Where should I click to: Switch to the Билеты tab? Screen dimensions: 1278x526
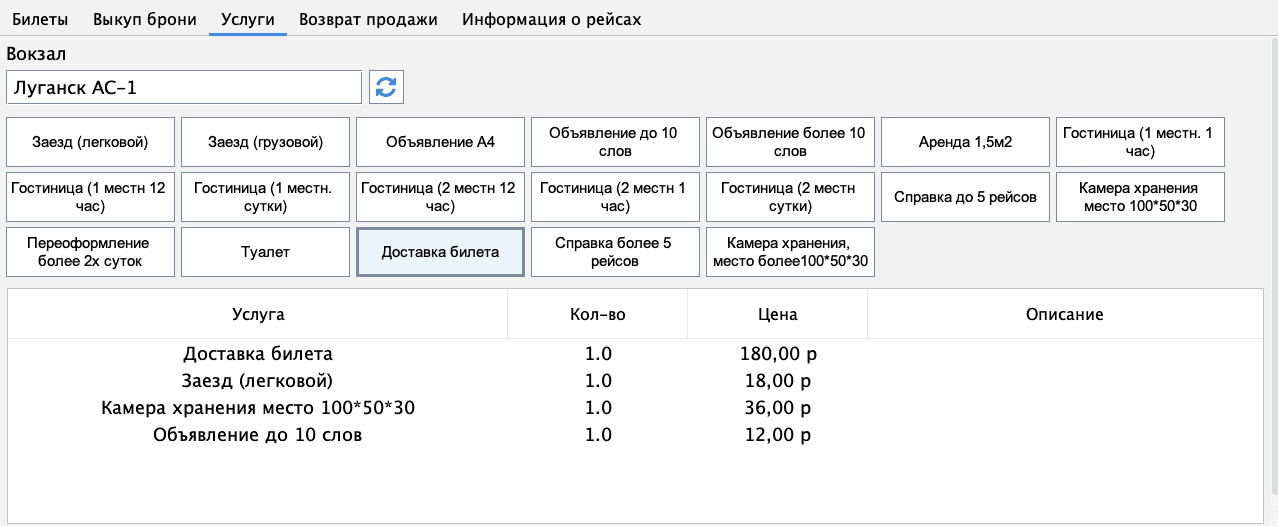[x=40, y=19]
